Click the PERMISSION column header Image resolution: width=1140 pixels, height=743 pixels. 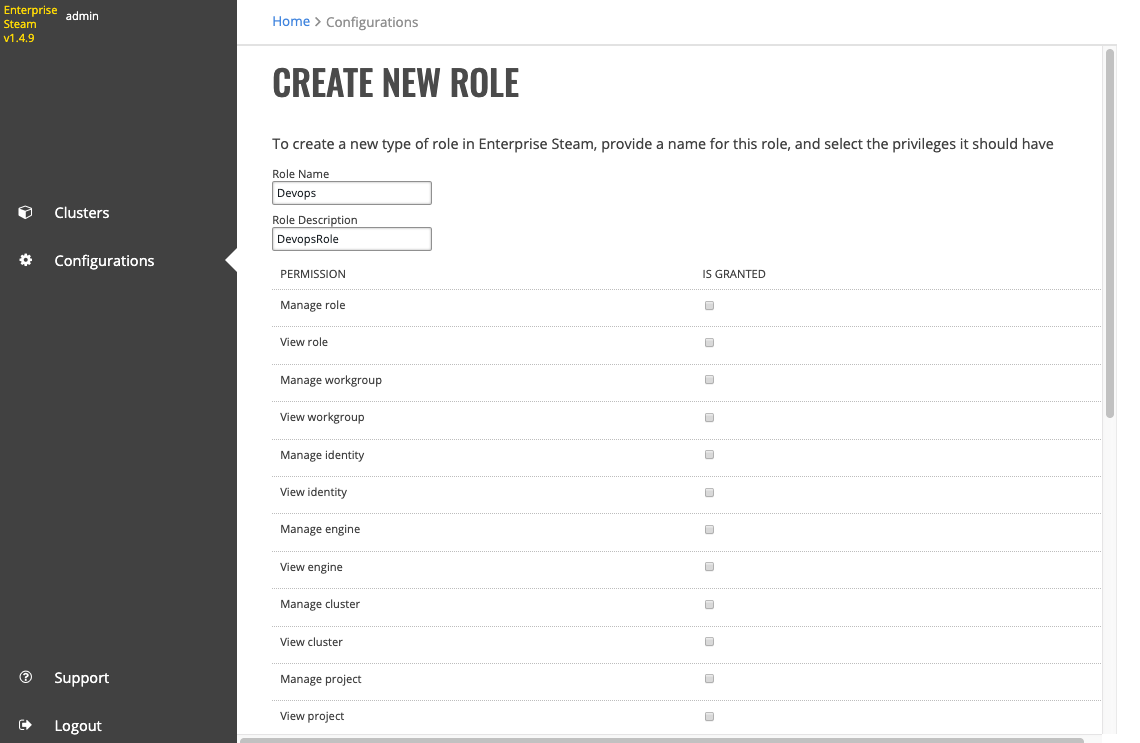coord(313,274)
